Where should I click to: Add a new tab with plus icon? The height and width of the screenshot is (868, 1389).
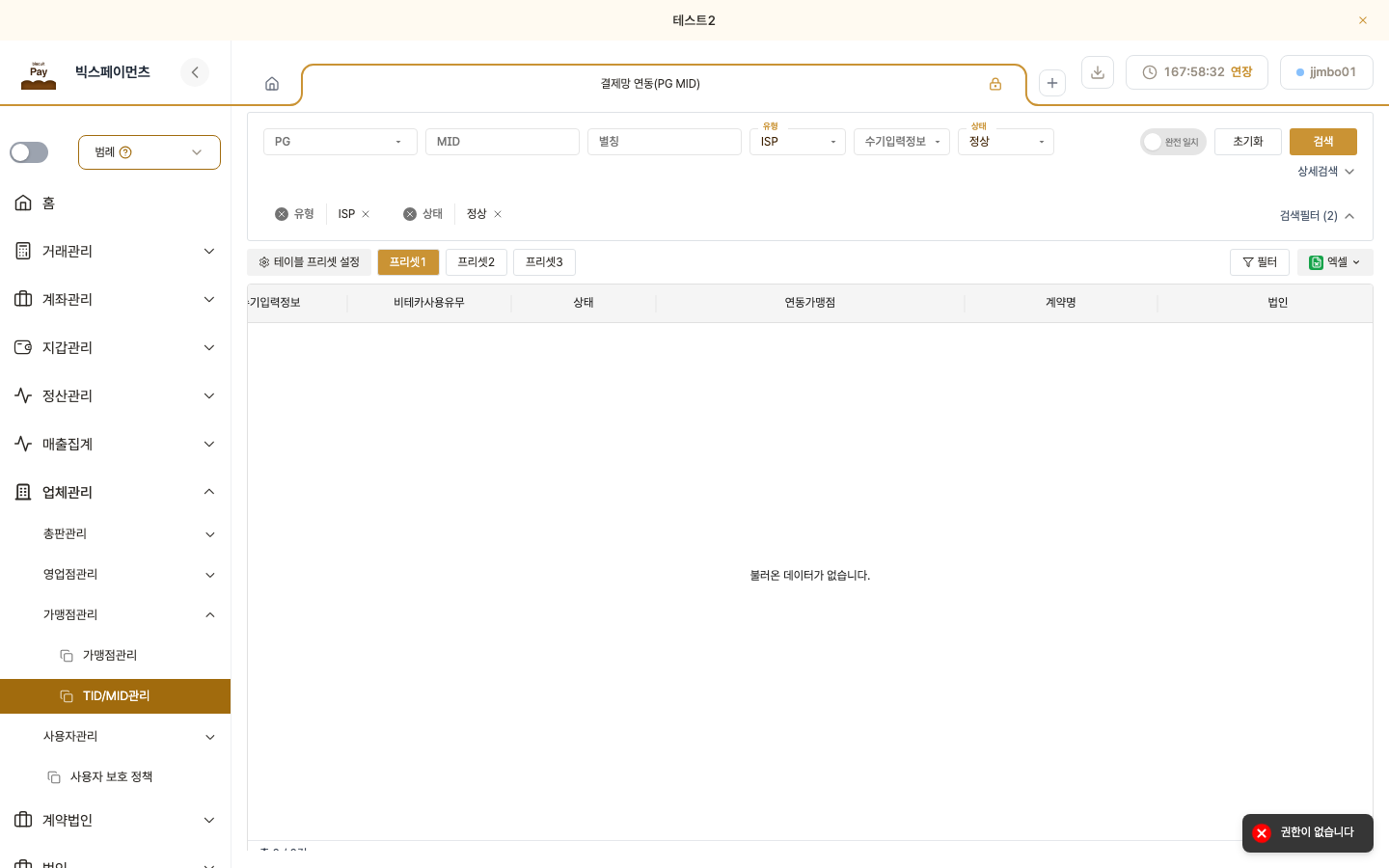[1052, 83]
